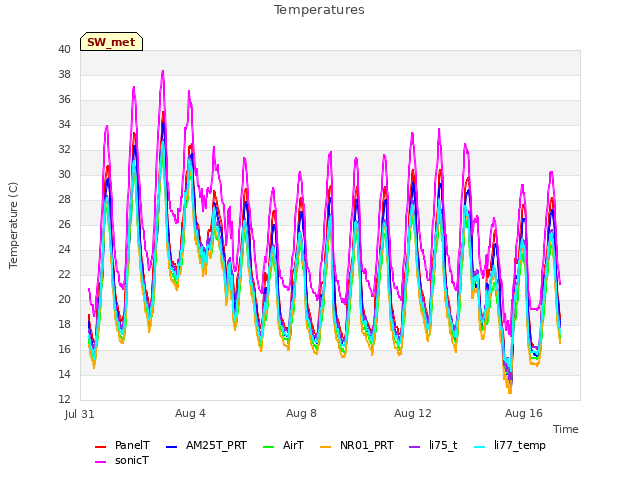
Task: Select the PanelT legend entry
Action: point(132,445)
